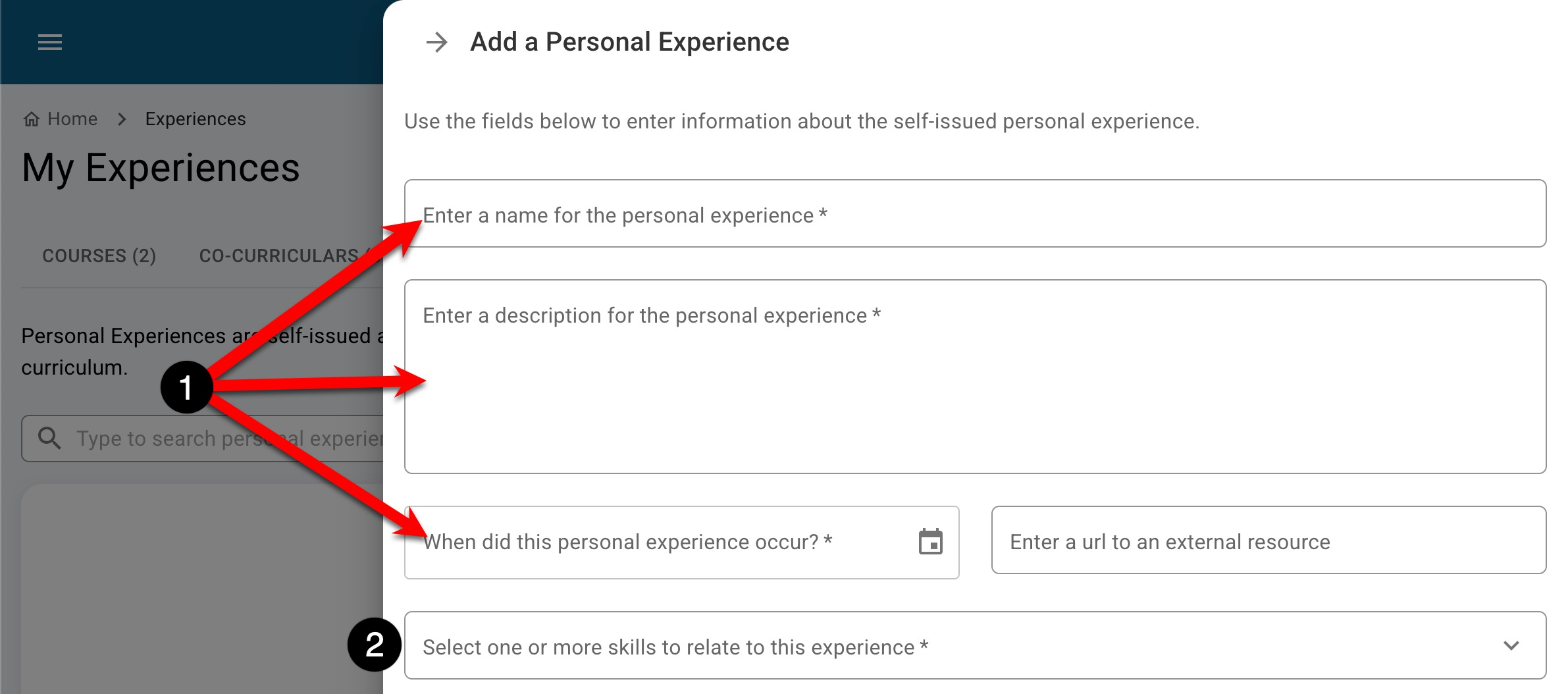Click the personal experiences search box
1568x694 pixels.
click(x=224, y=439)
